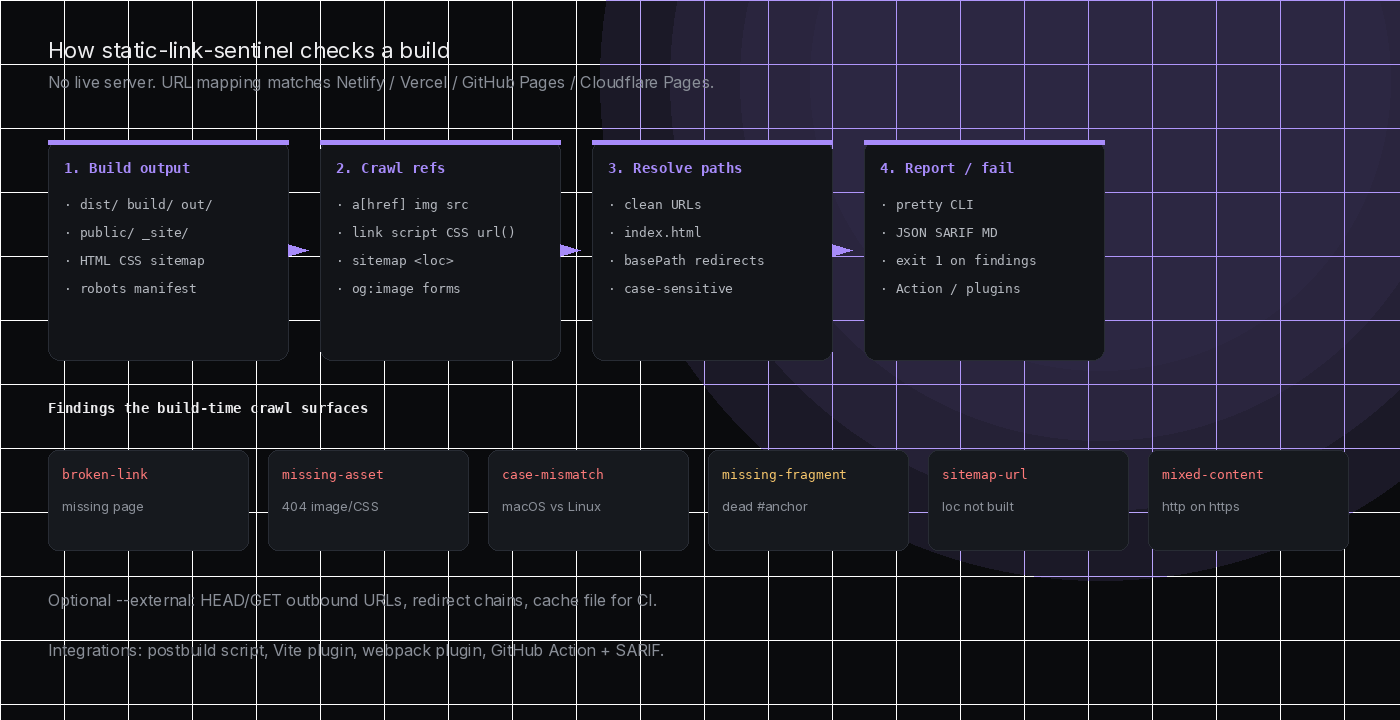Select the "exit 1 on findings" bullet
Image resolution: width=1400 pixels, height=720 pixels.
pos(958,260)
